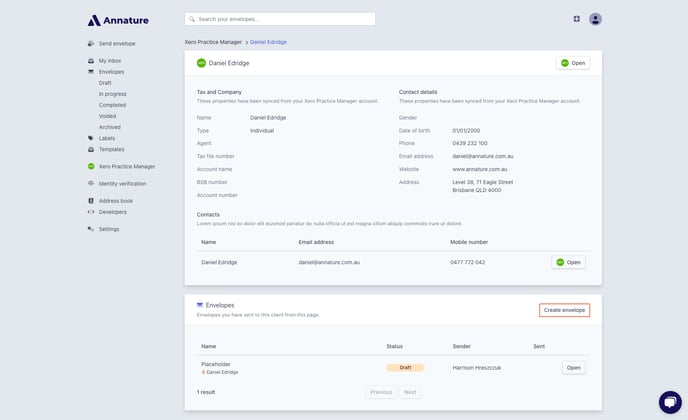Open Send envelope page
The height and width of the screenshot is (420, 688).
pyautogui.click(x=117, y=43)
